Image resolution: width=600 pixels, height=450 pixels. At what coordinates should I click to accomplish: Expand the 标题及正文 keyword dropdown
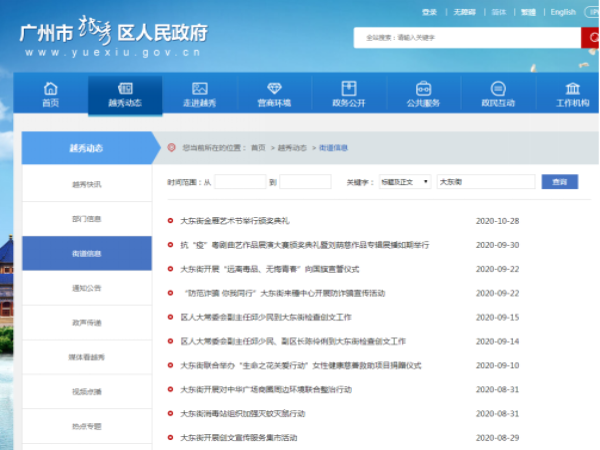(404, 182)
